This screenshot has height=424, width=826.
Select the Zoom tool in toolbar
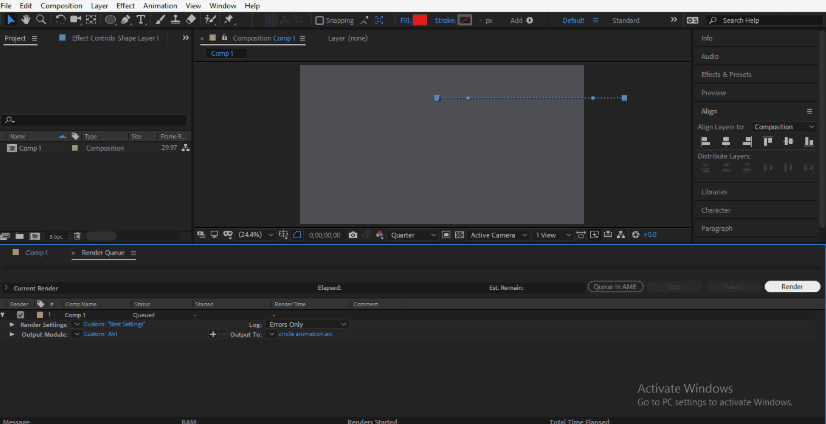[x=40, y=19]
